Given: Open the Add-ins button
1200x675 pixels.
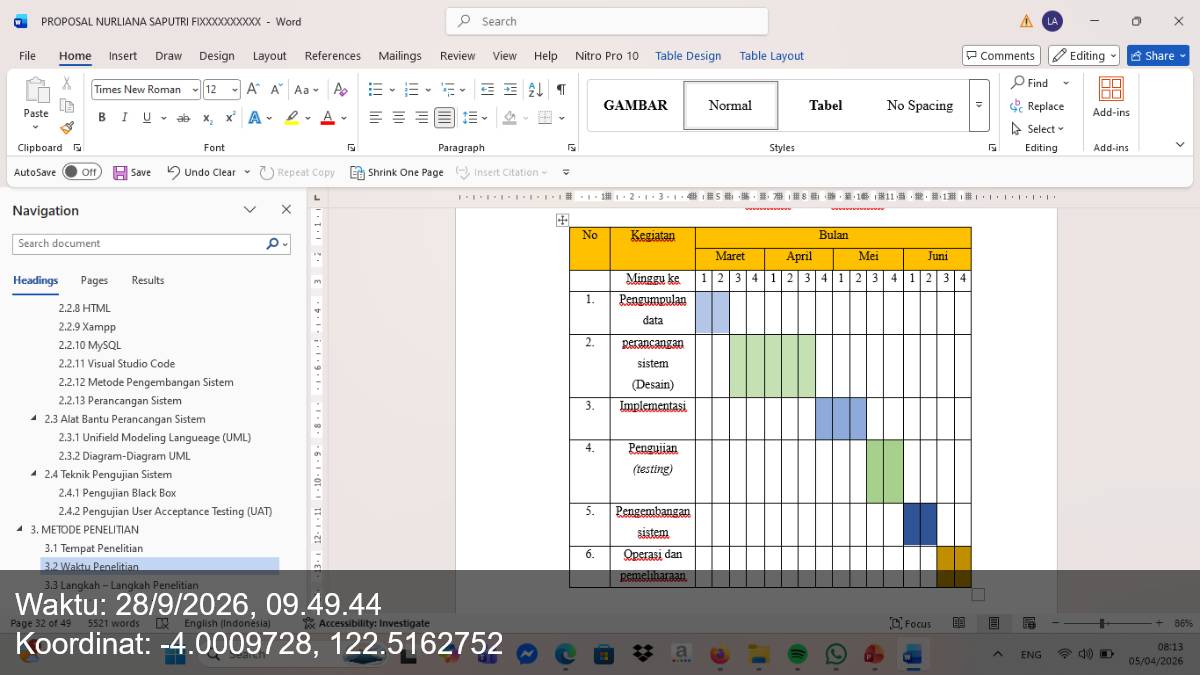Looking at the screenshot, I should click(x=1111, y=98).
